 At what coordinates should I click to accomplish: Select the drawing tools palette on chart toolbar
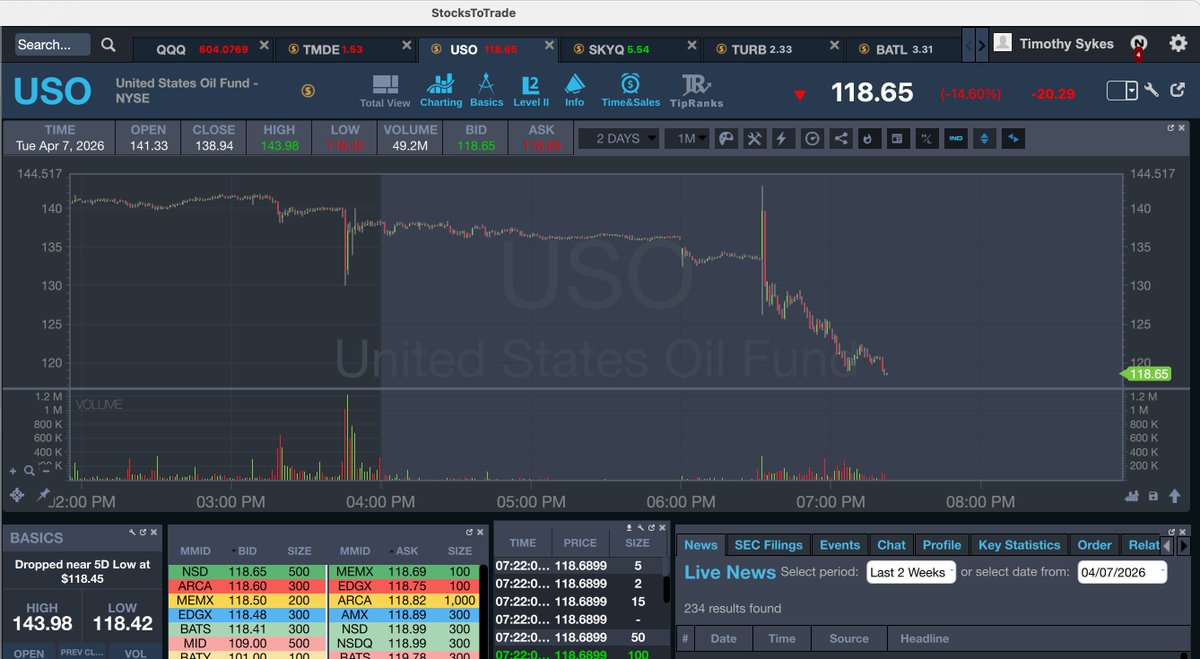point(728,138)
